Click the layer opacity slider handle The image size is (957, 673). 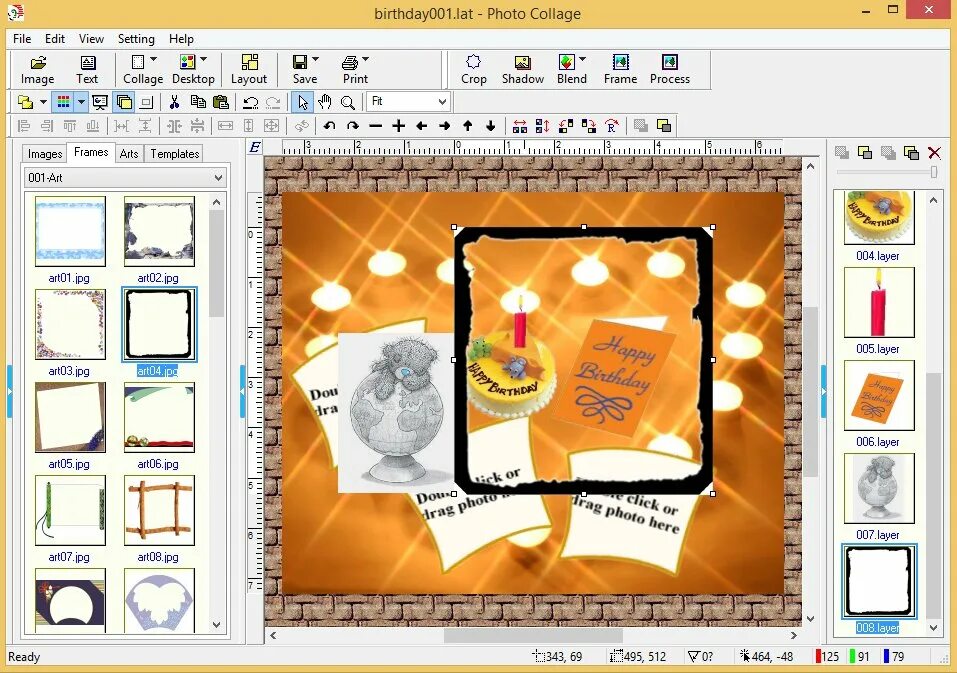934,172
